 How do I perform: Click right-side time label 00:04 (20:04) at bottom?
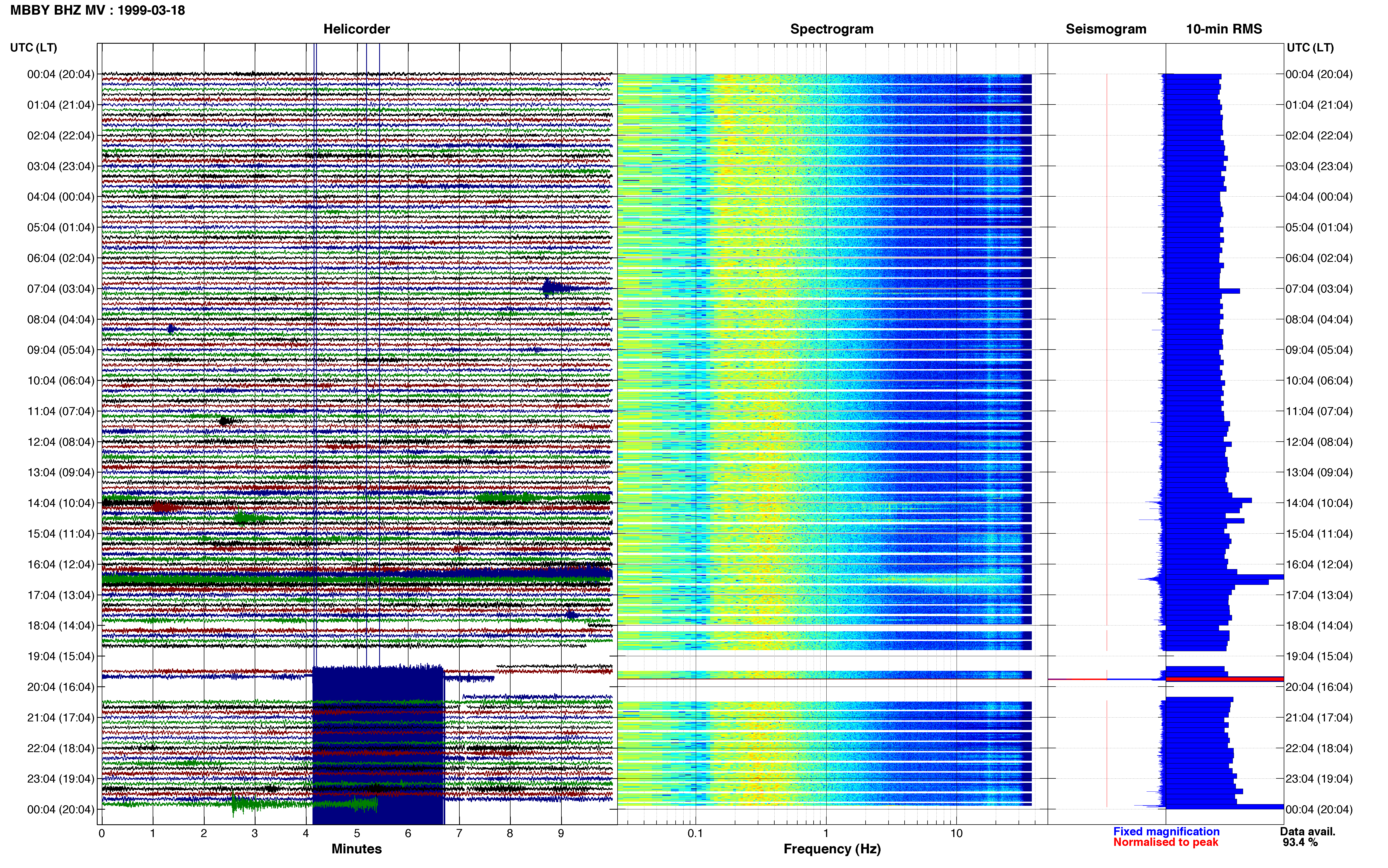(x=1319, y=809)
